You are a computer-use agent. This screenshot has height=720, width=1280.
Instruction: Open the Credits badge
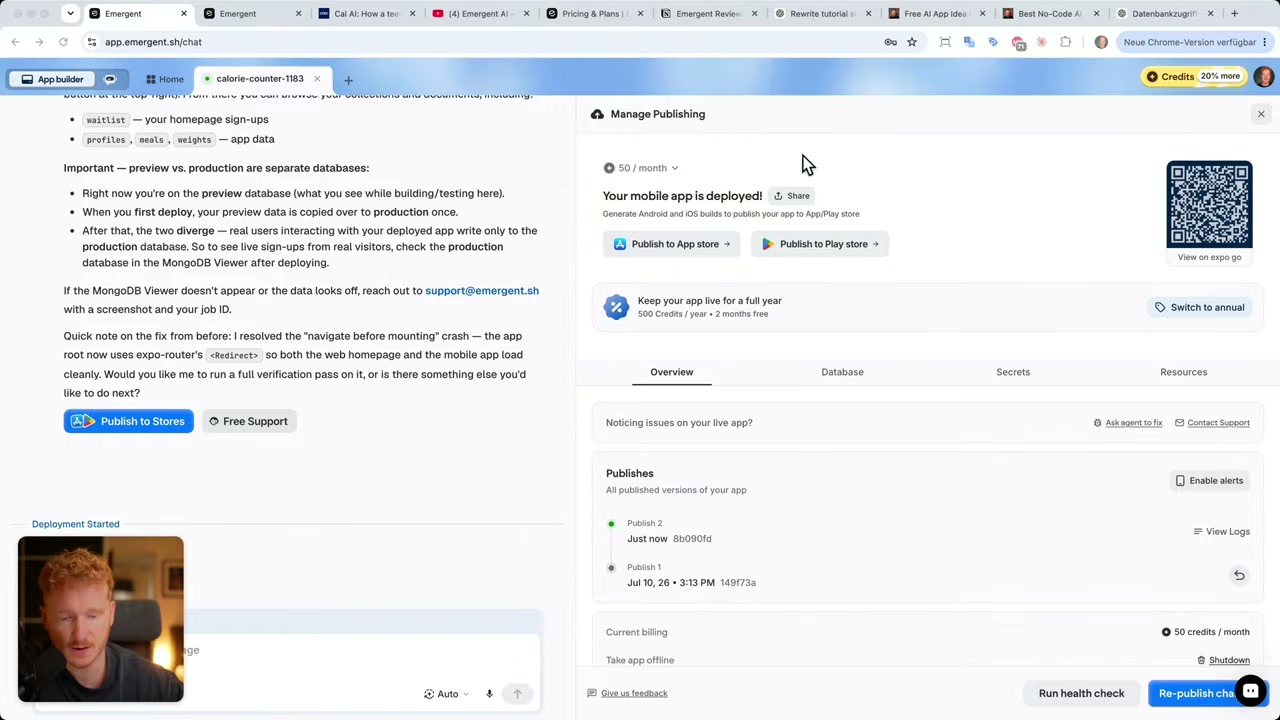[x=1193, y=76]
